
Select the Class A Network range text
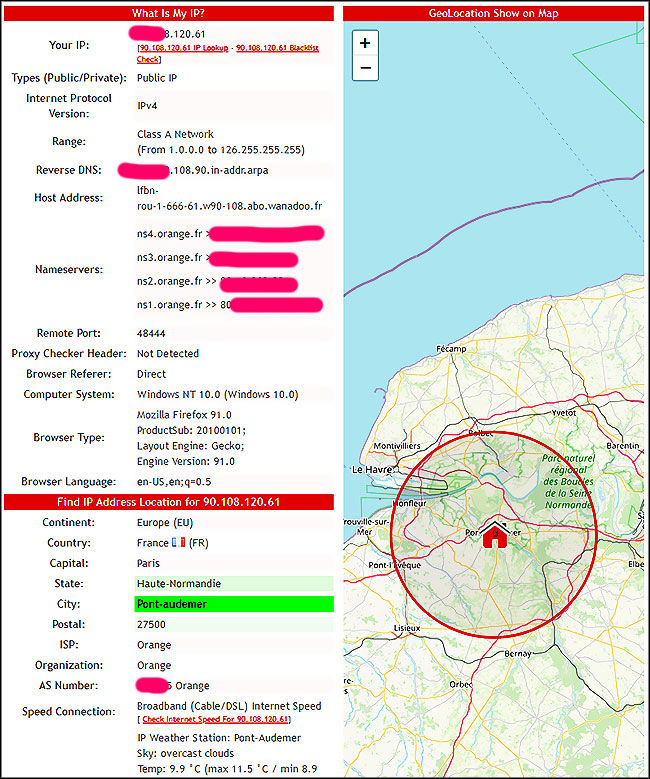pos(175,134)
